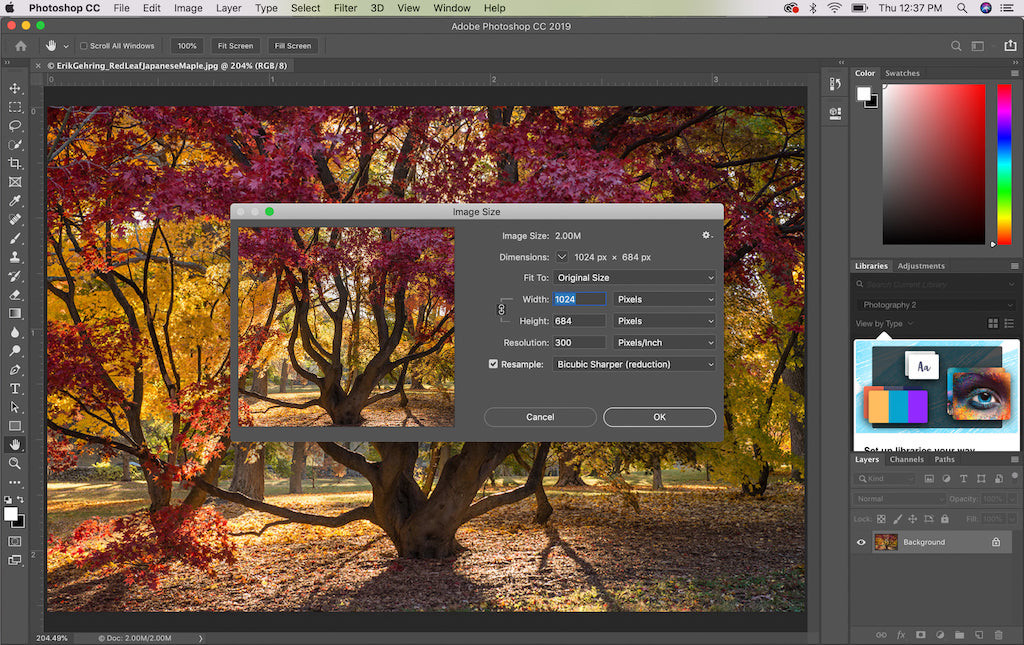Click the Fill Screen button
The height and width of the screenshot is (645, 1024).
293,46
